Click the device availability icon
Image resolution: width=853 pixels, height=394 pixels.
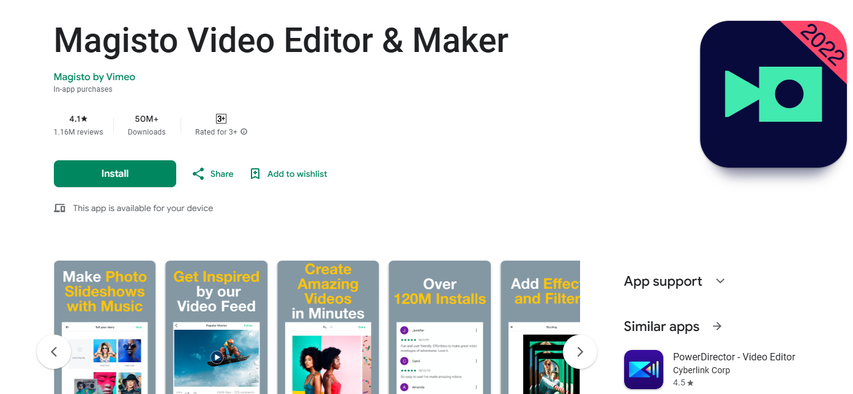[x=60, y=208]
